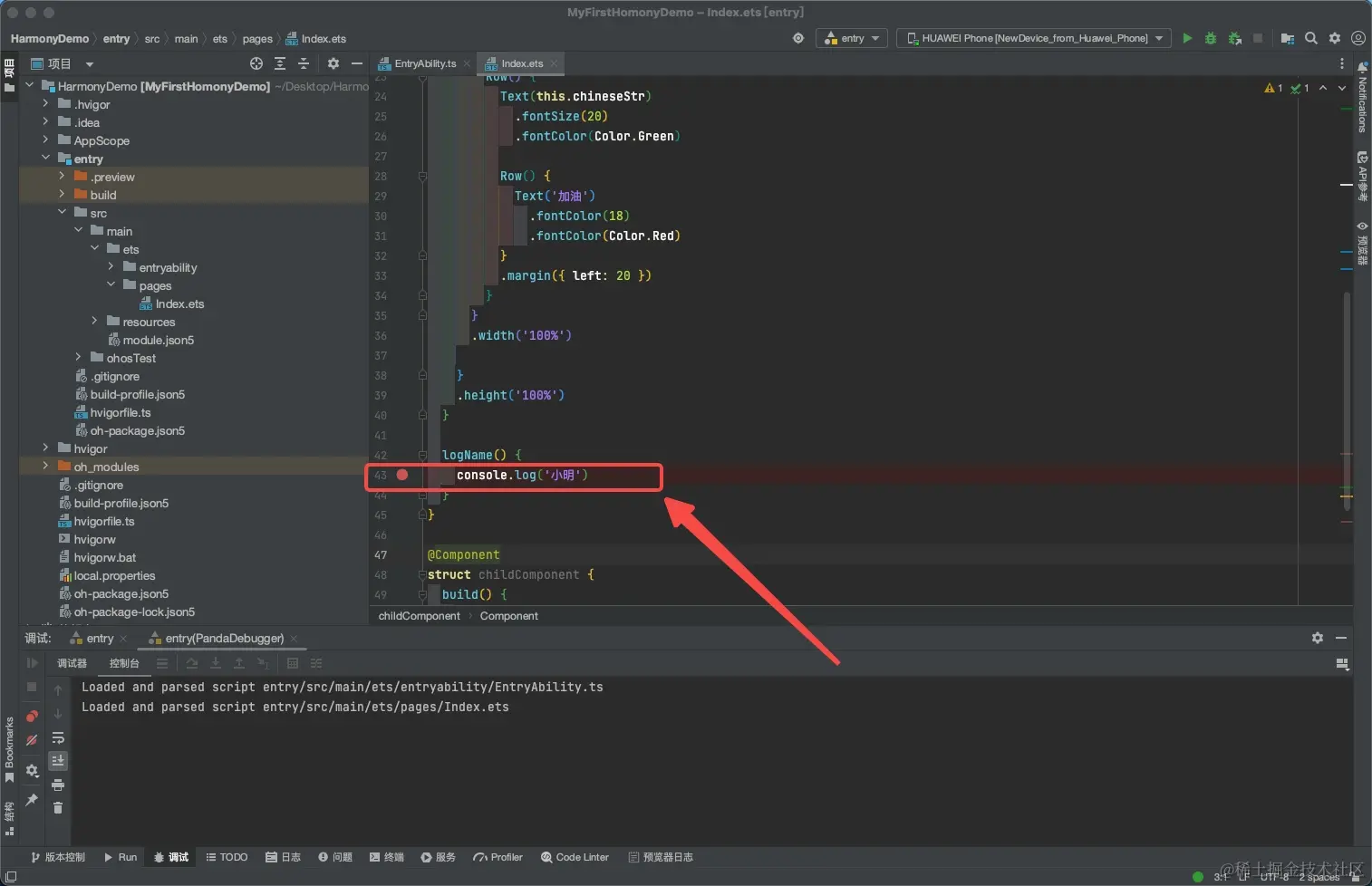Click the user account avatar icon
Viewport: 1372px width, 886px height.
[1358, 38]
